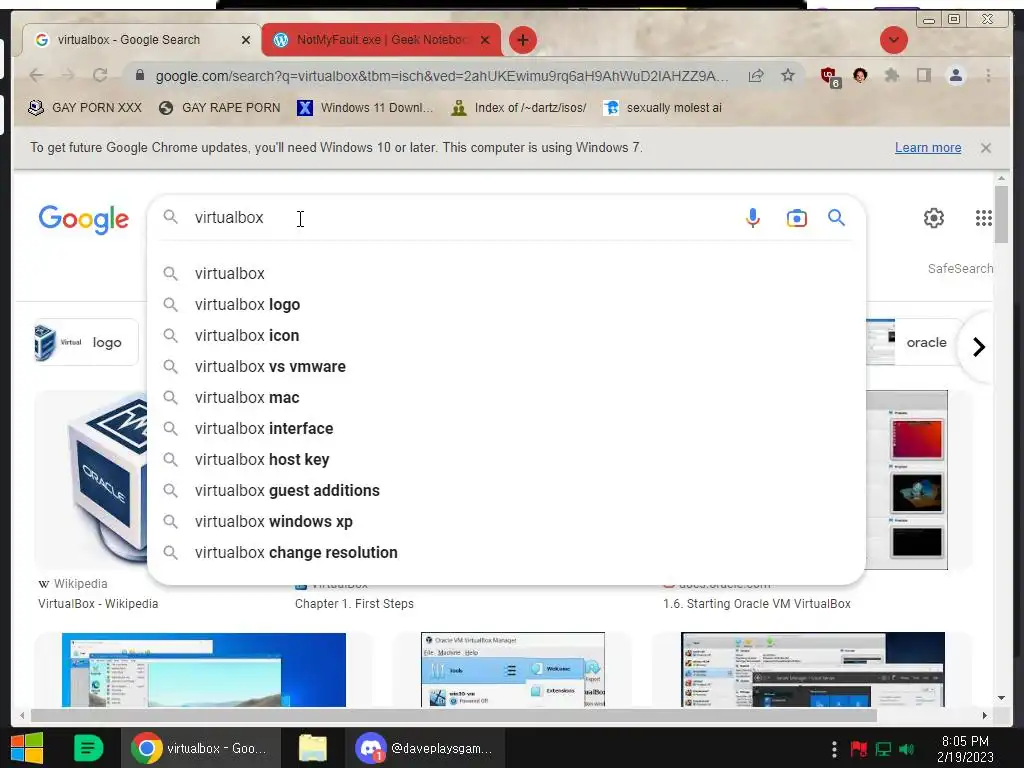
Task: Click the vertical page scrollbar thumb
Action: click(1001, 214)
